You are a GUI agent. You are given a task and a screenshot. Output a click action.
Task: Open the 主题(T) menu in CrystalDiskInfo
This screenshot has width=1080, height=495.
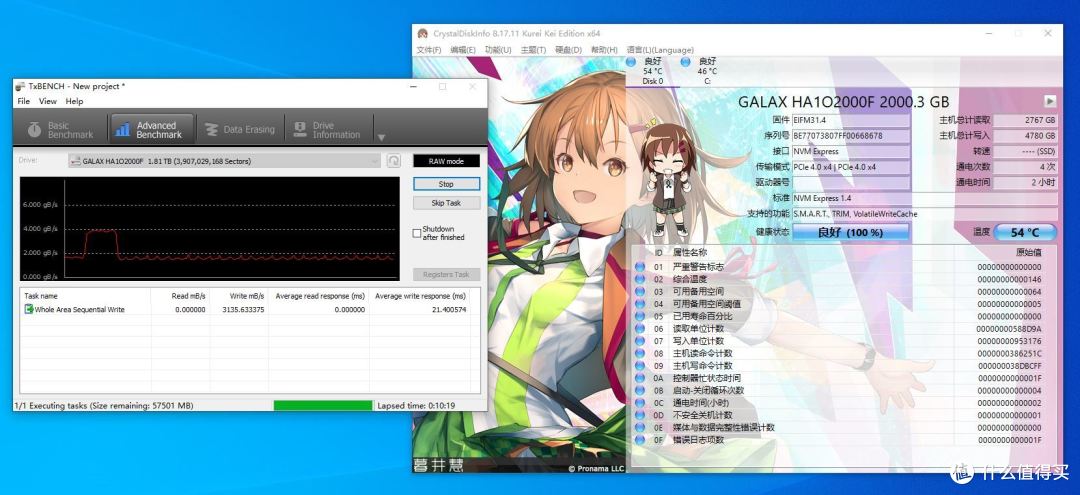point(533,50)
